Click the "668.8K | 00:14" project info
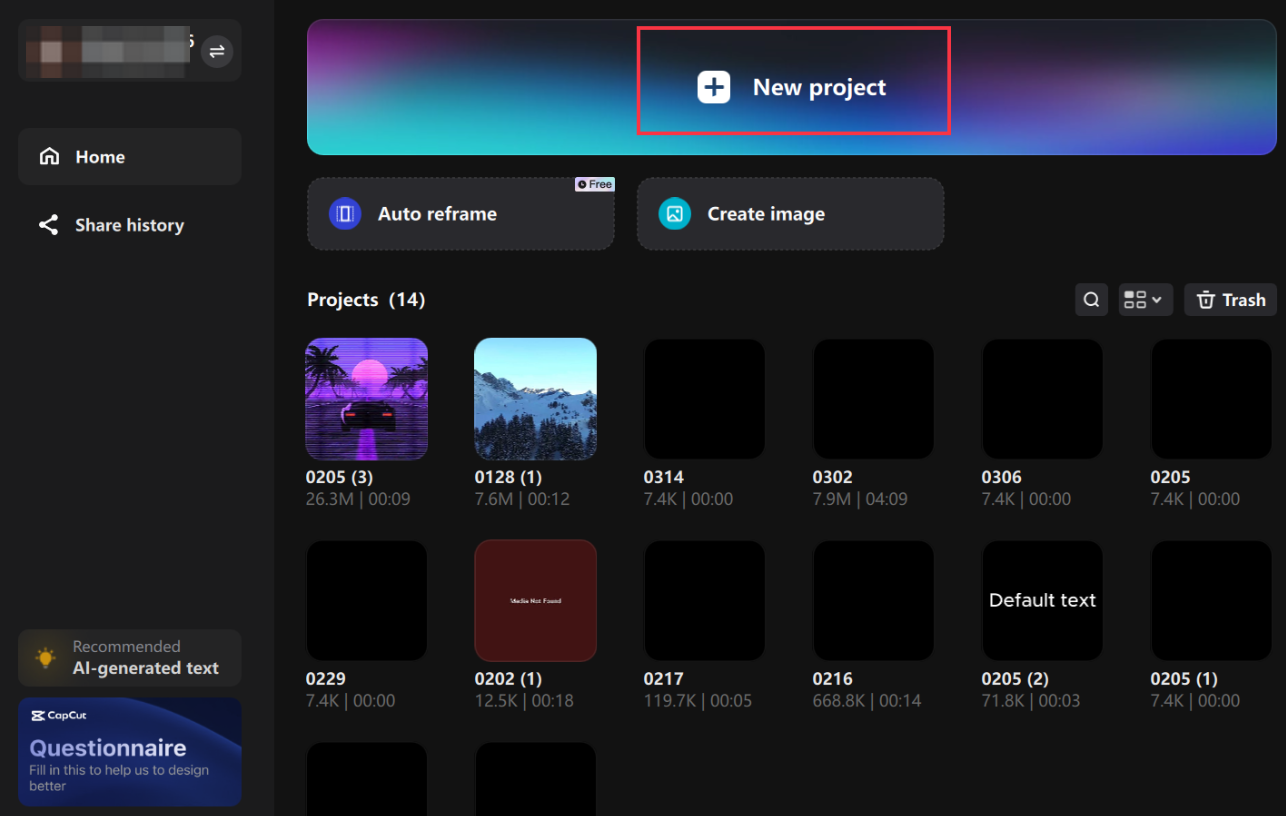Screen dimensions: 1286x816 (x=867, y=701)
